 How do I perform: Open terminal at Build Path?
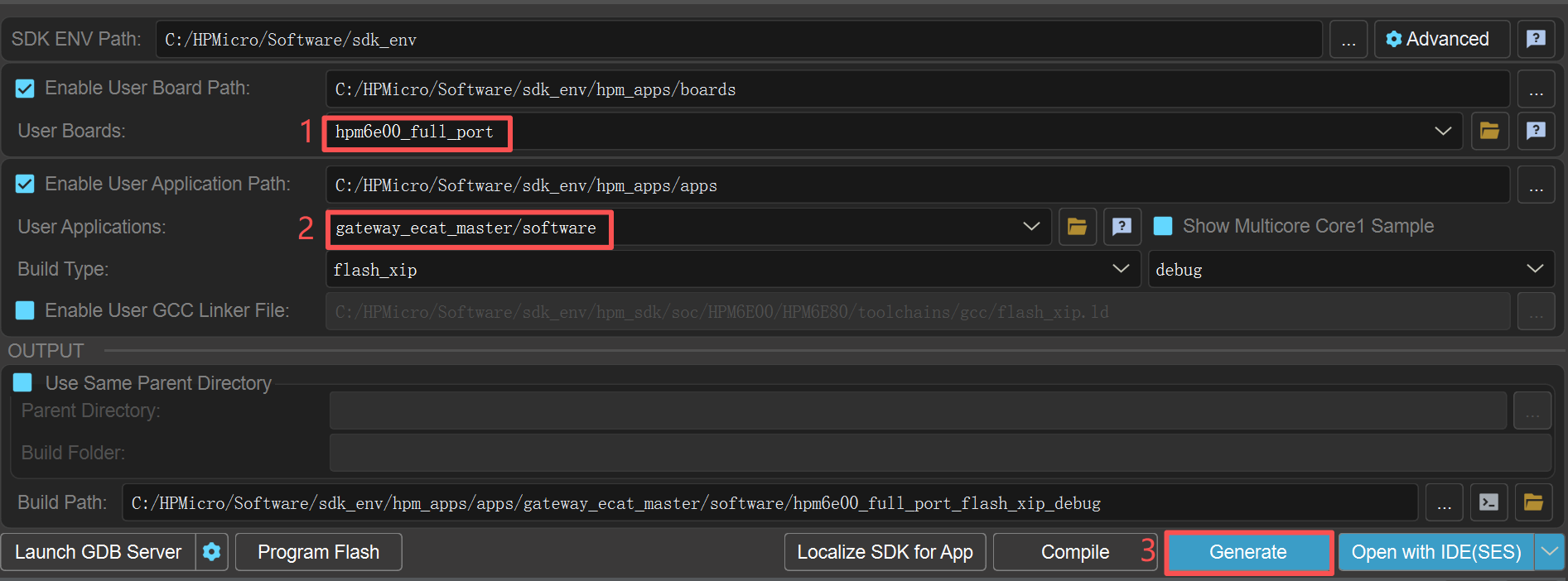tap(1488, 502)
